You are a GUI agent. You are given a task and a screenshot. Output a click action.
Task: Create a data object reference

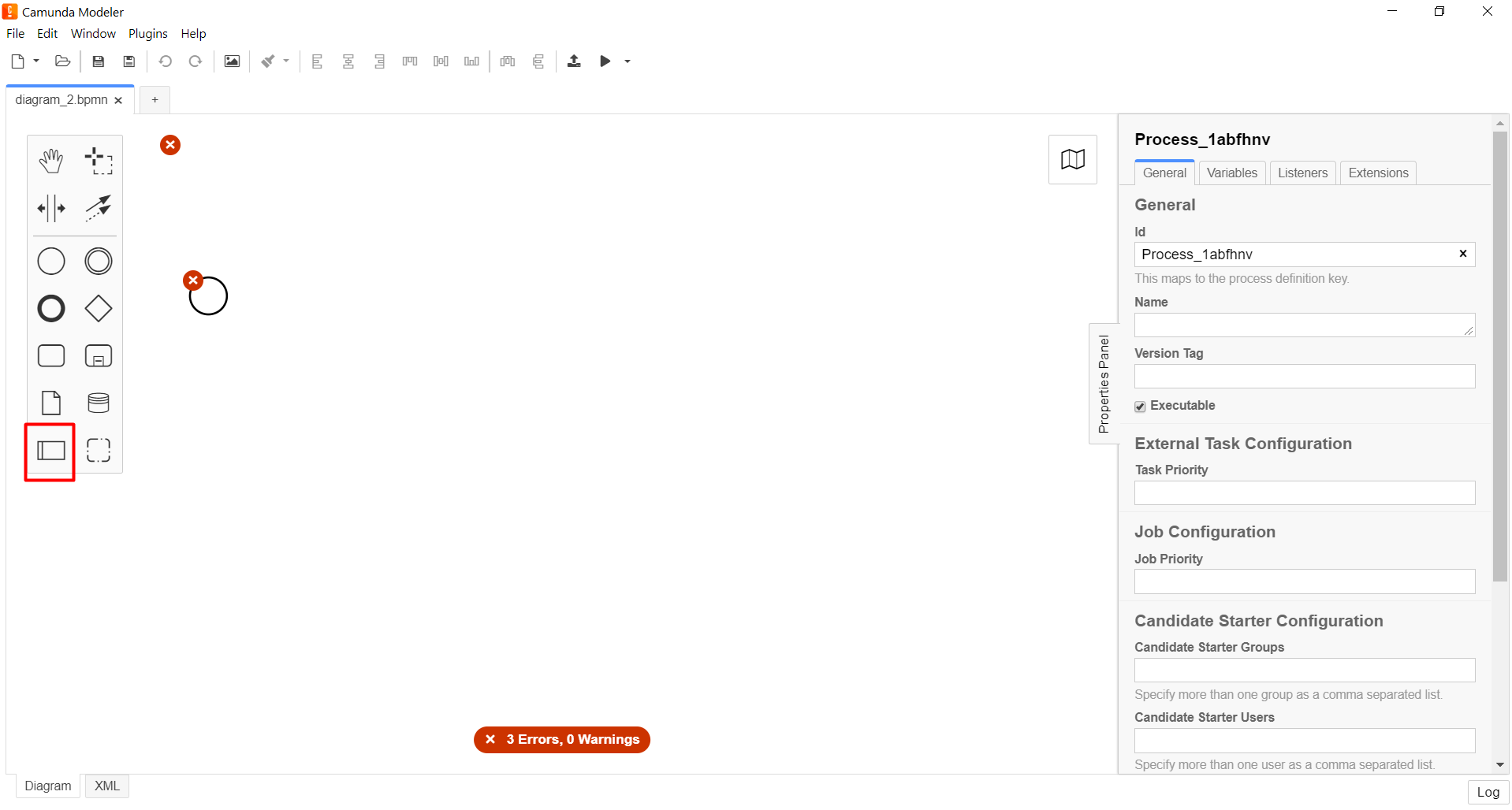[x=51, y=403]
